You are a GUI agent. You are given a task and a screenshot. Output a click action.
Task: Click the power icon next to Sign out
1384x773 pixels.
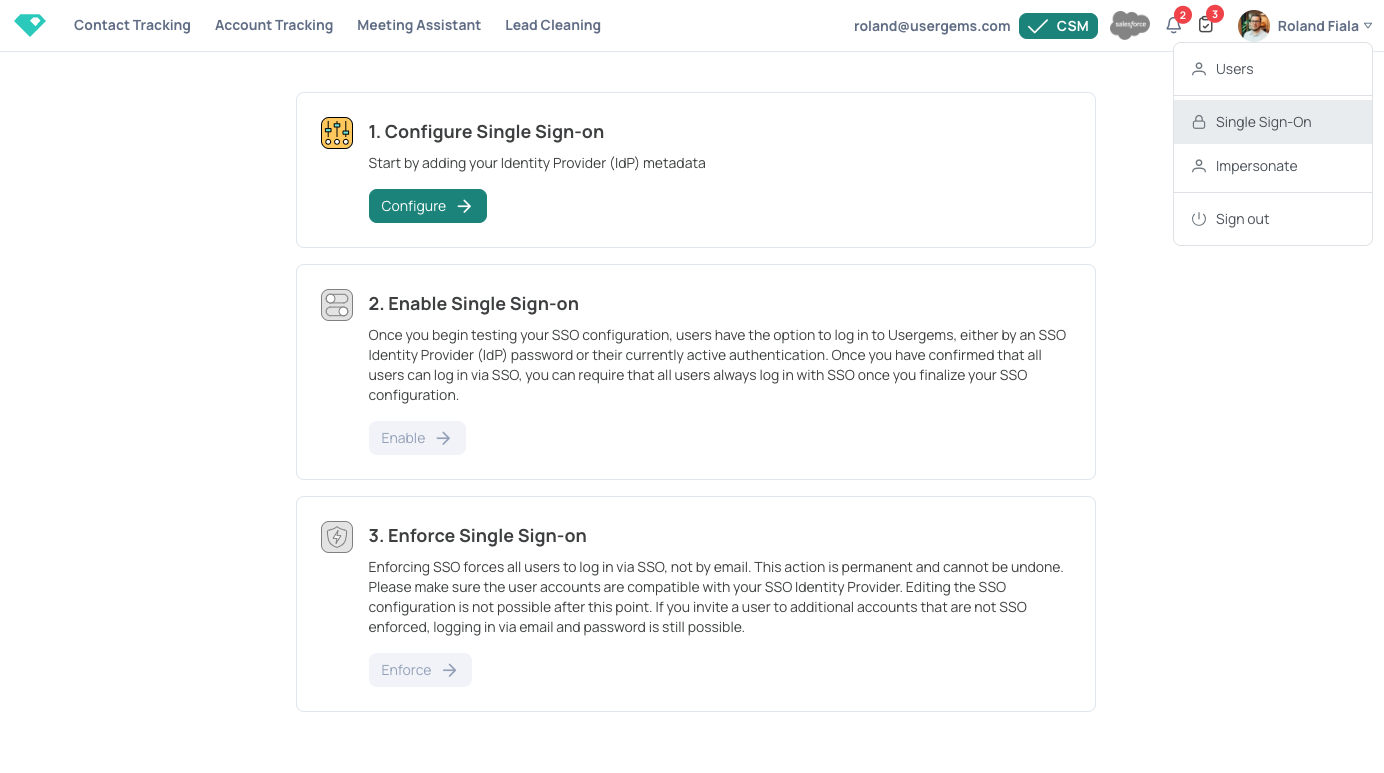click(1198, 219)
